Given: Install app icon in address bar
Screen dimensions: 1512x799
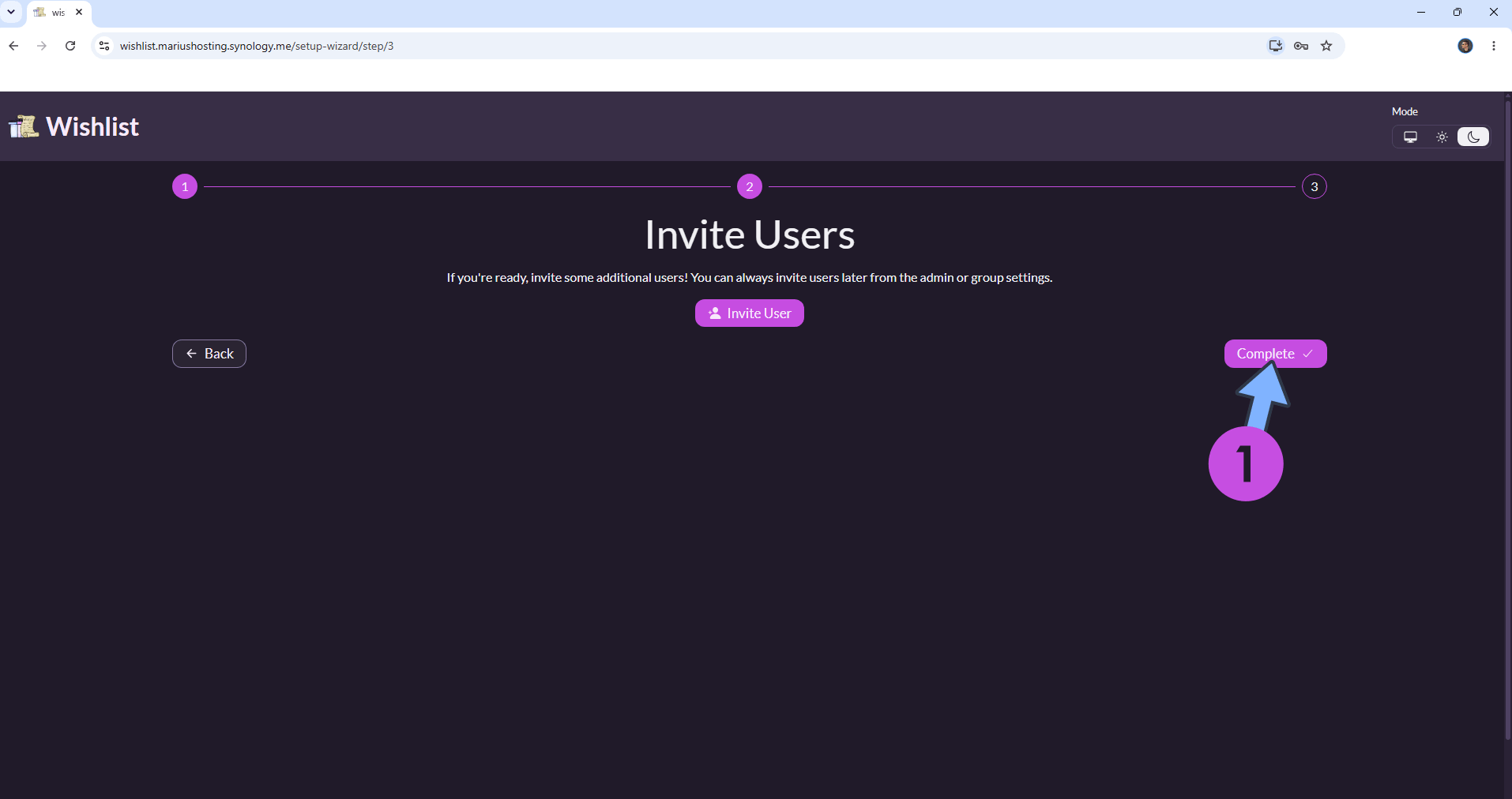Looking at the screenshot, I should pyautogui.click(x=1275, y=46).
